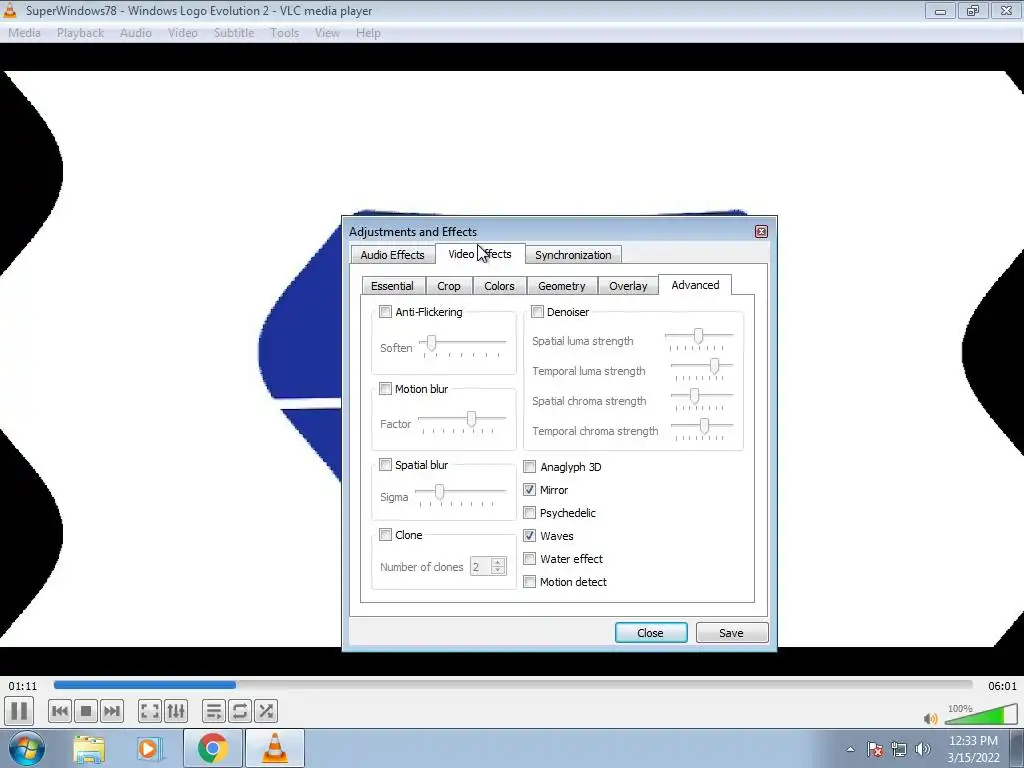Enable the Anti-Flickering checkbox

pos(385,312)
